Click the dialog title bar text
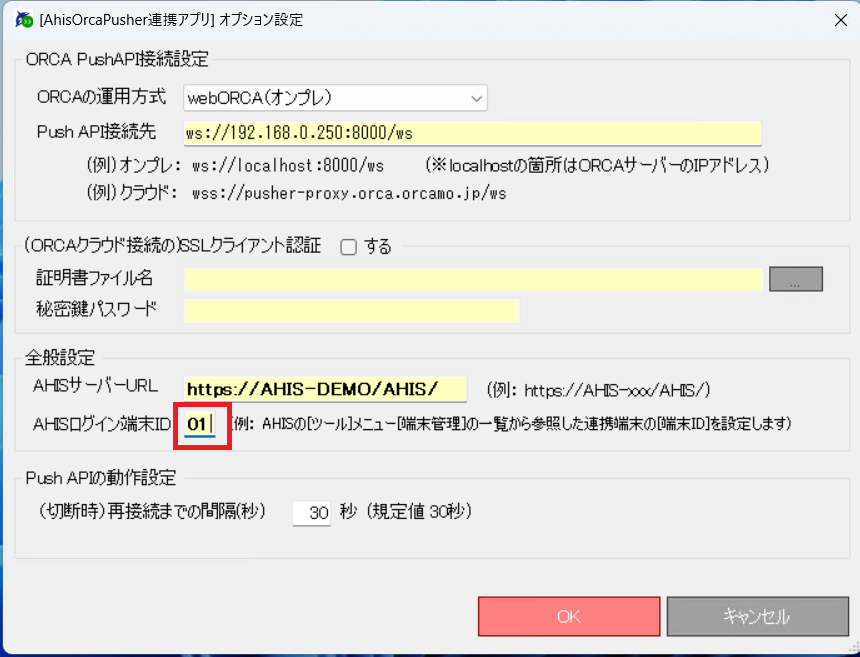The height and width of the screenshot is (657, 860). (170, 19)
